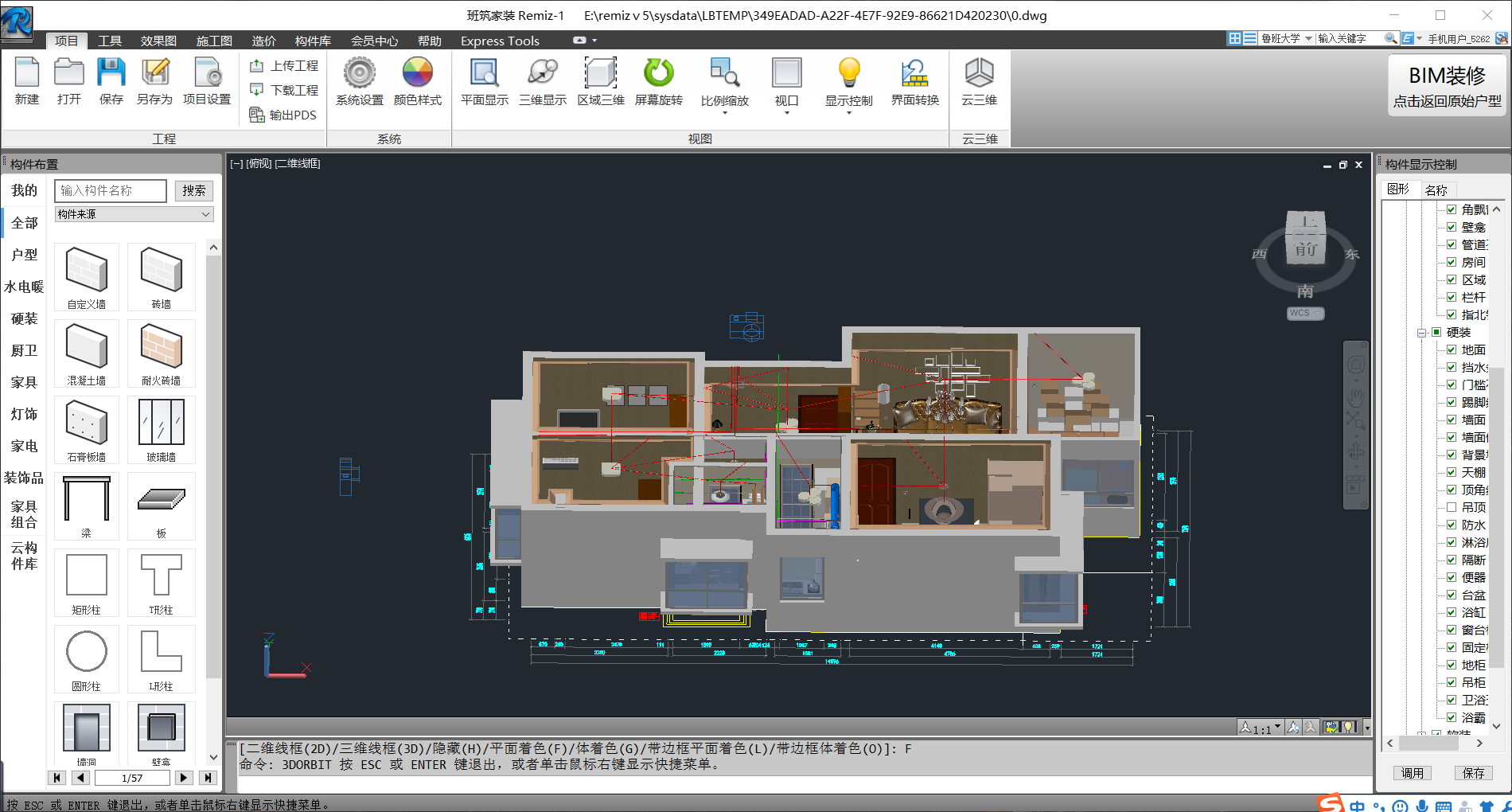Open 颜色样式 color style wheel

418,81
